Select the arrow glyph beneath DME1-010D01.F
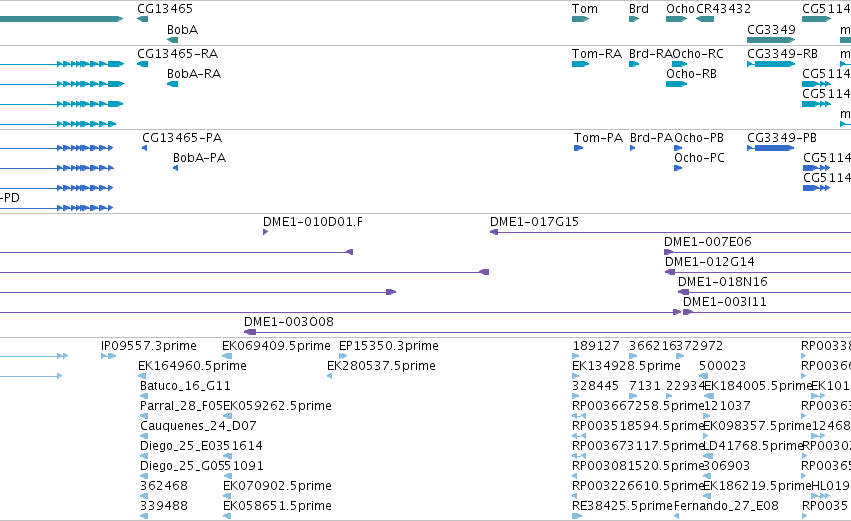Image resolution: width=851 pixels, height=521 pixels. pyautogui.click(x=265, y=232)
